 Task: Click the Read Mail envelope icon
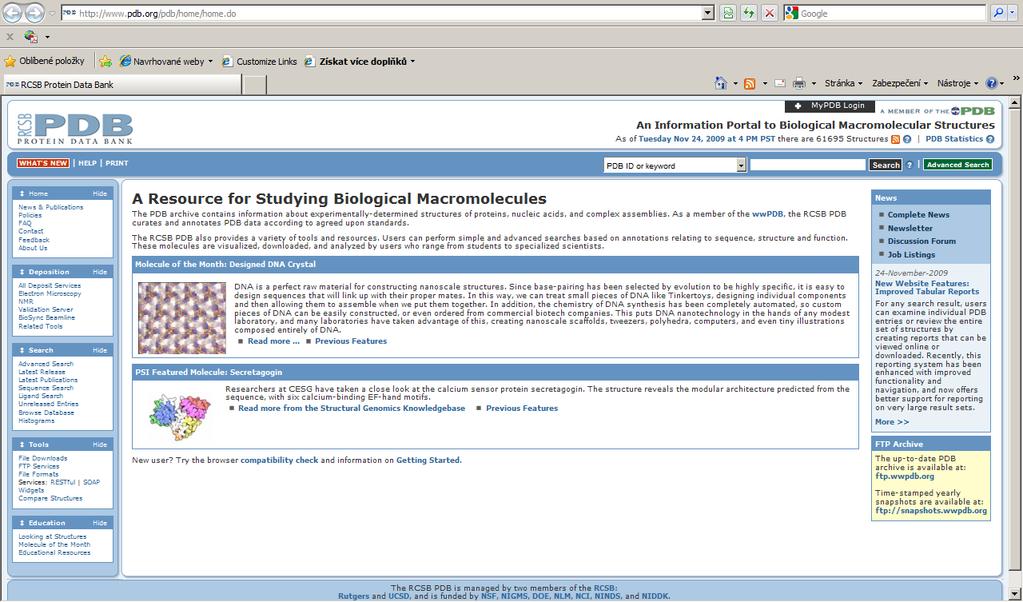coord(780,83)
